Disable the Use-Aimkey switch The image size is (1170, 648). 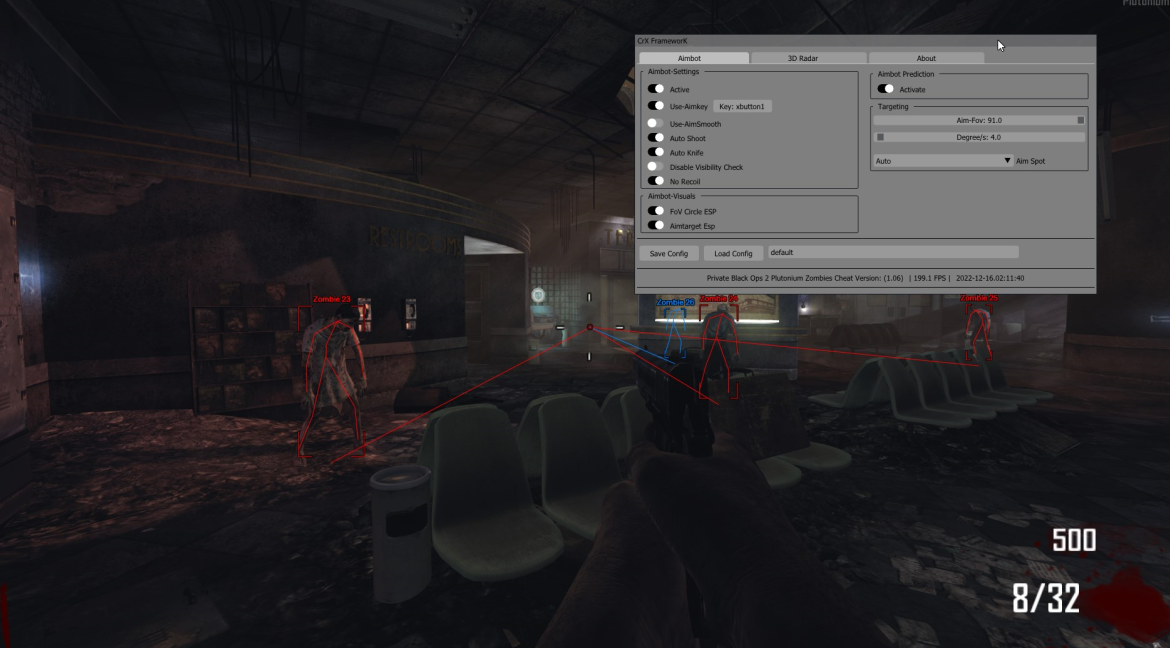656,106
